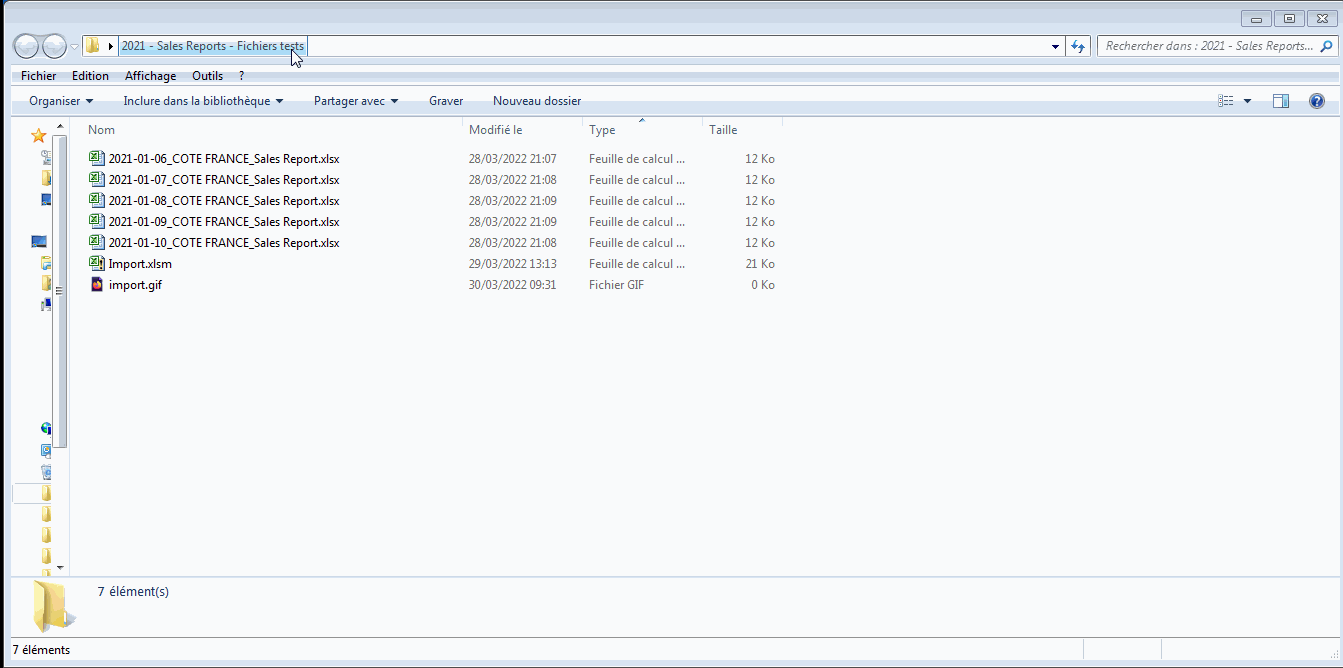Sort by the Modifié le column header
1343x668 pixels.
pyautogui.click(x=495, y=130)
